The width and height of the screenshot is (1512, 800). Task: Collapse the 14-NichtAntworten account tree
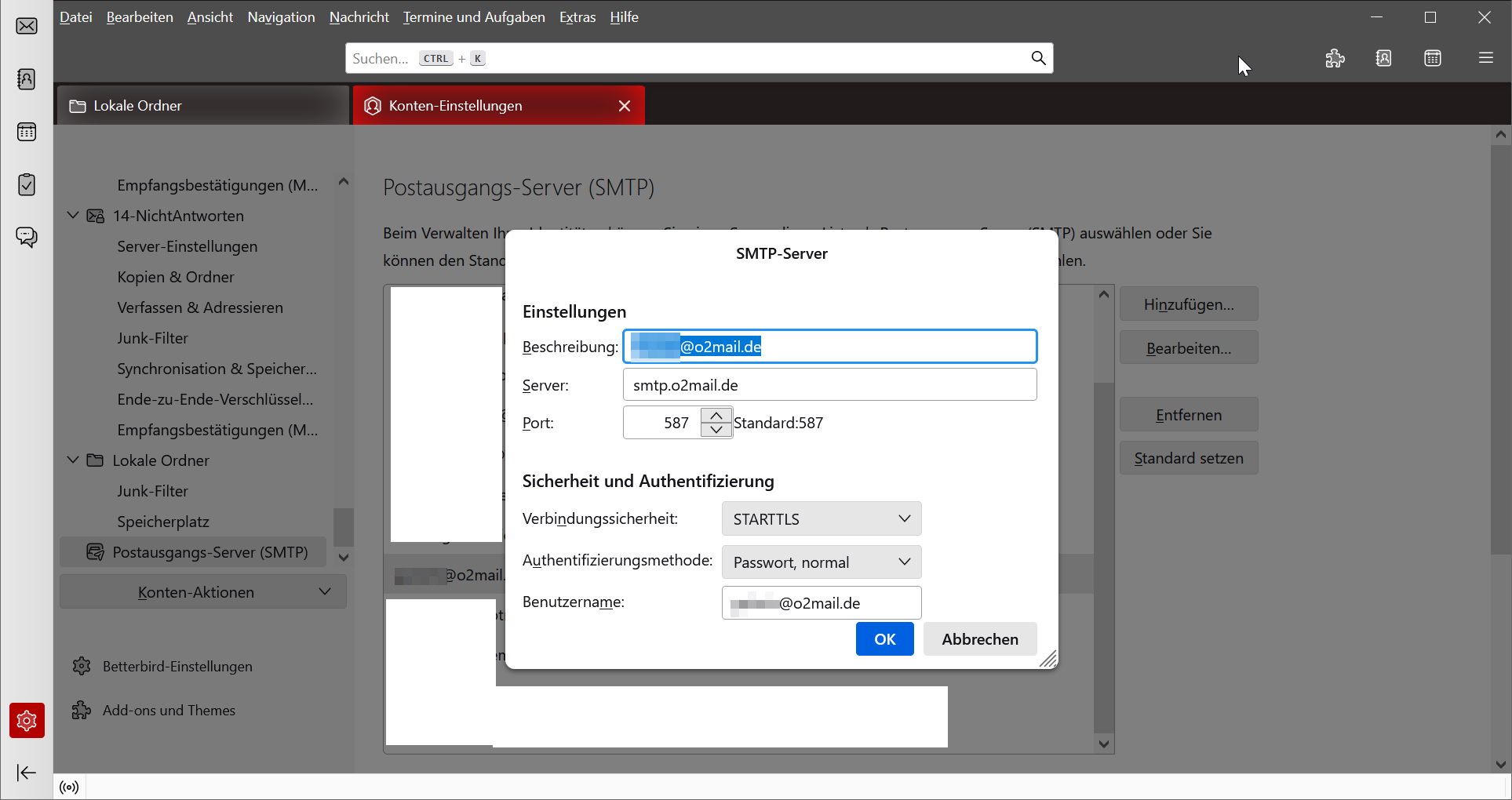coord(73,216)
